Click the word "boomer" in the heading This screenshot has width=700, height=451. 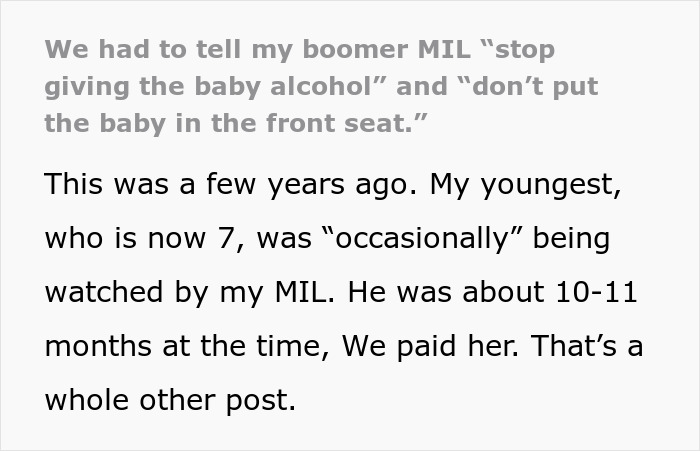point(355,49)
